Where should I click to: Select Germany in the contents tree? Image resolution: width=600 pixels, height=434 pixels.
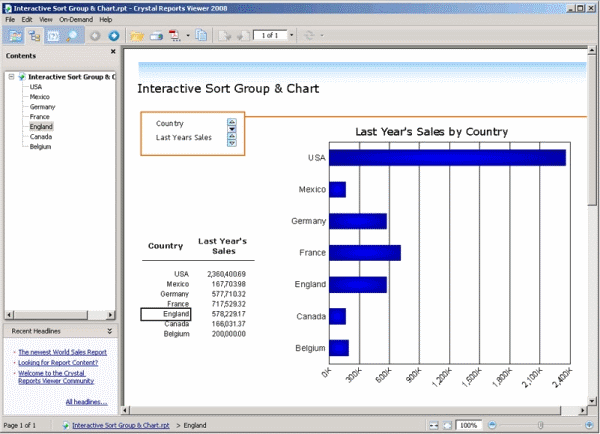[42, 106]
